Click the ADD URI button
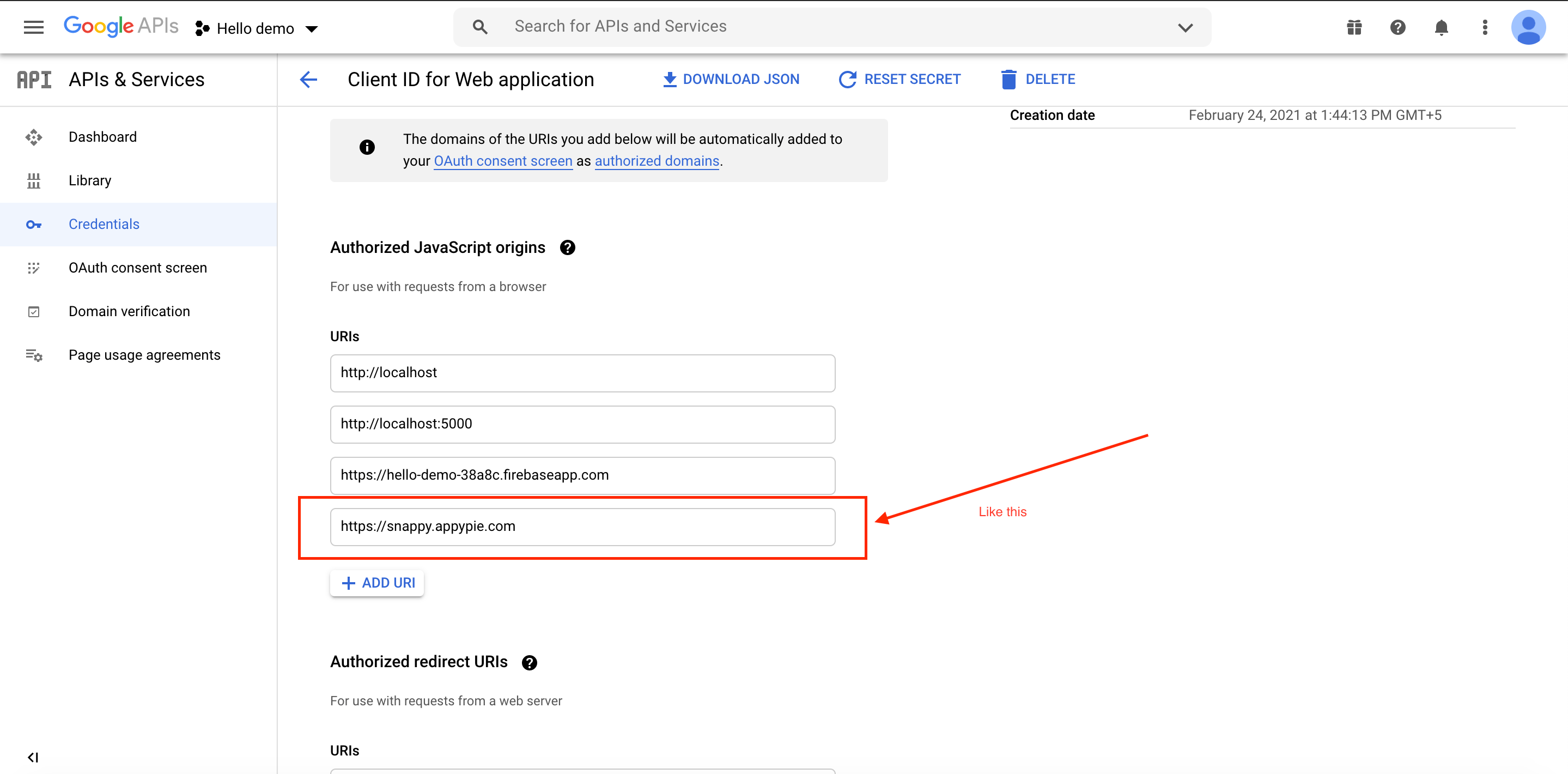The image size is (1568, 774). pos(378,583)
